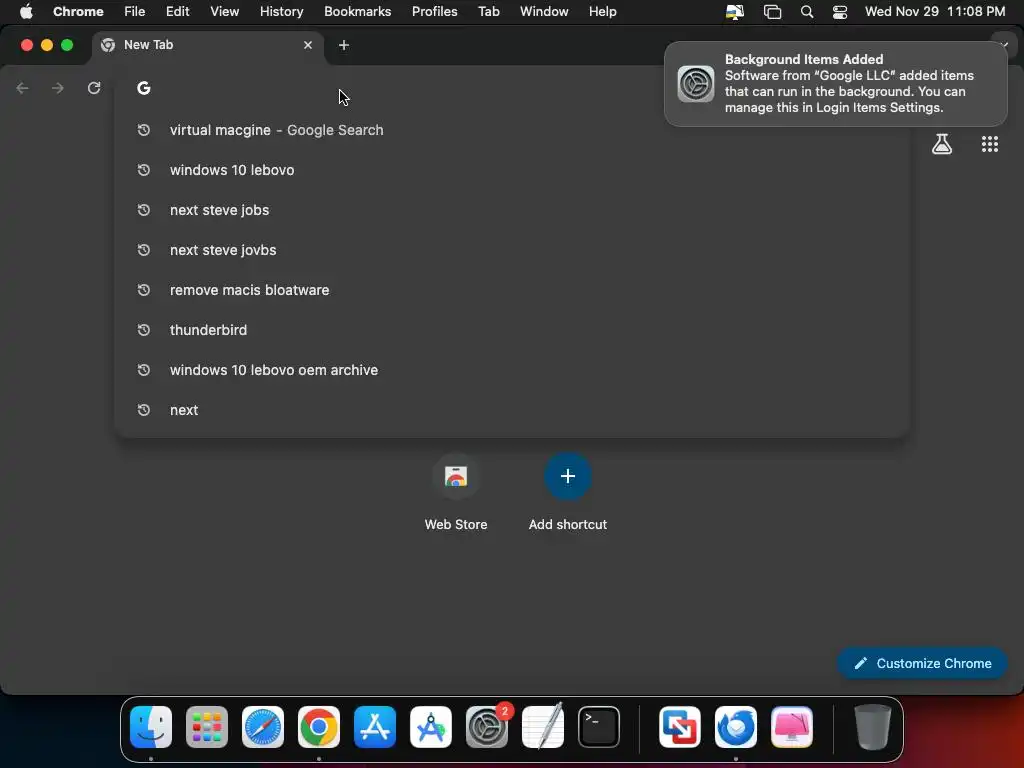Add a new shortcut tile
Screen dimensions: 1024x768
[568, 493]
